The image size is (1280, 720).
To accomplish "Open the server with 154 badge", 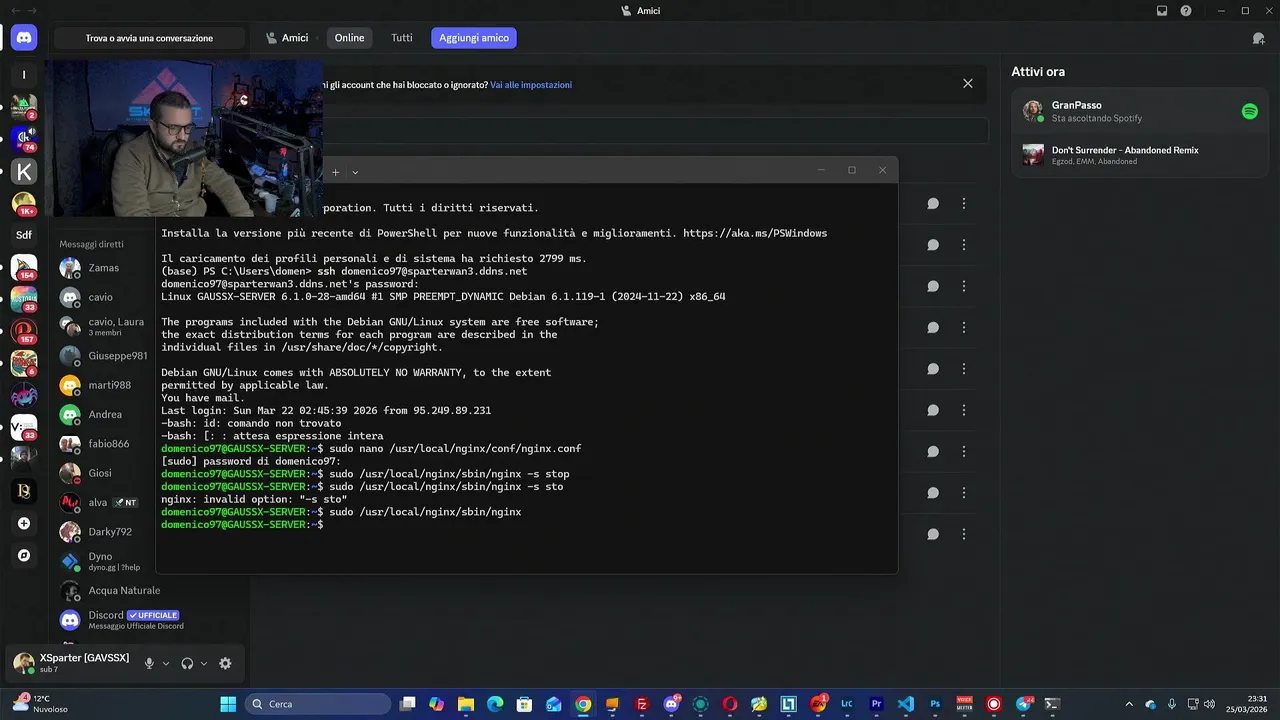I will click(x=24, y=267).
